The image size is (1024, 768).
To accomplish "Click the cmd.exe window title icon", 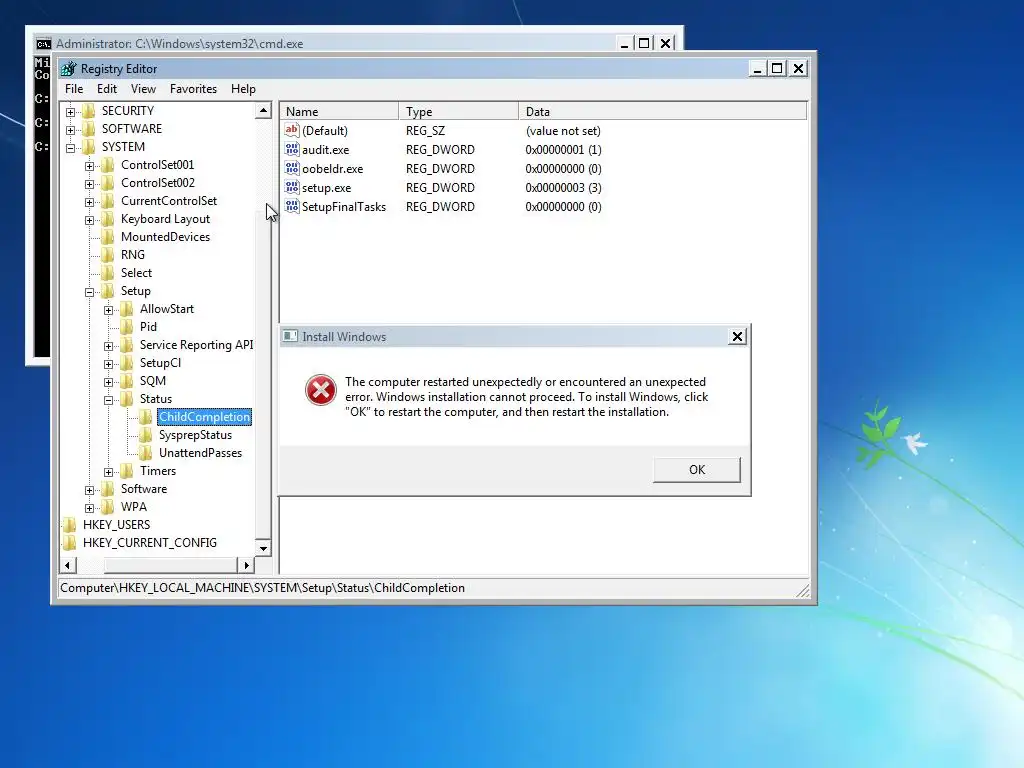I will click(44, 44).
